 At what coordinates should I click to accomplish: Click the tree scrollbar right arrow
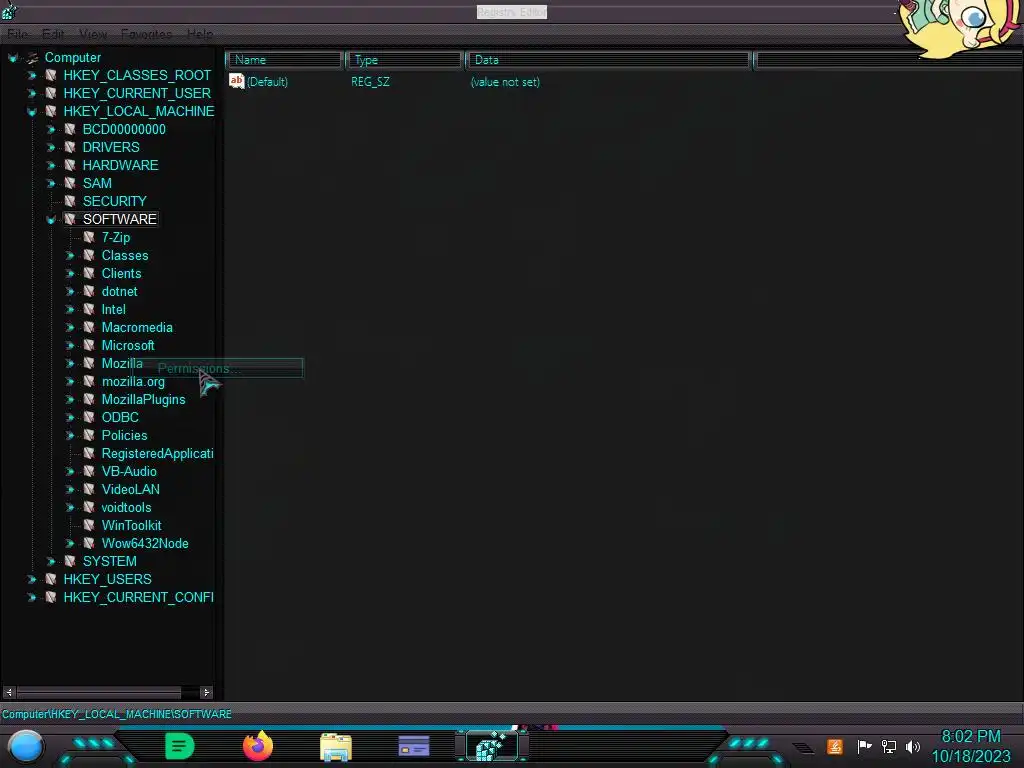tap(206, 692)
